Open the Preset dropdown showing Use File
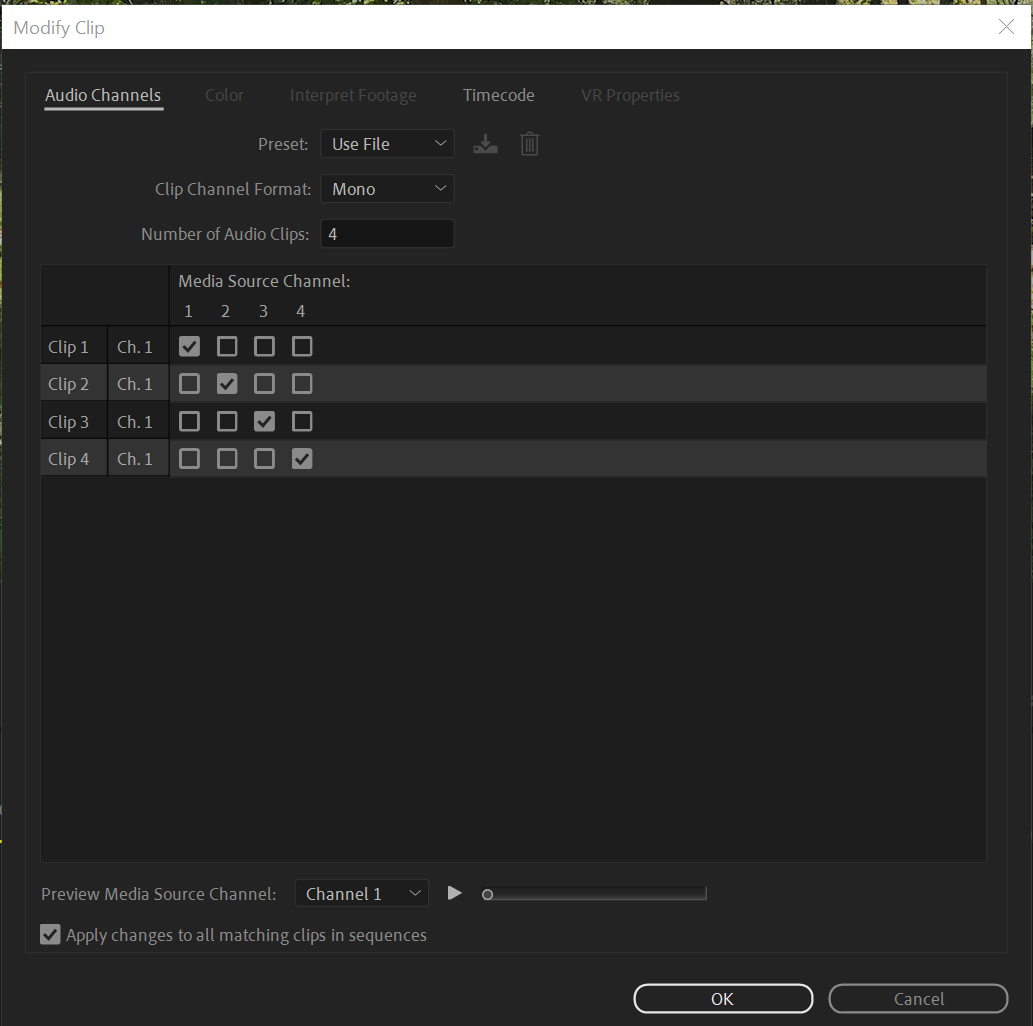This screenshot has width=1033, height=1026. click(x=387, y=143)
